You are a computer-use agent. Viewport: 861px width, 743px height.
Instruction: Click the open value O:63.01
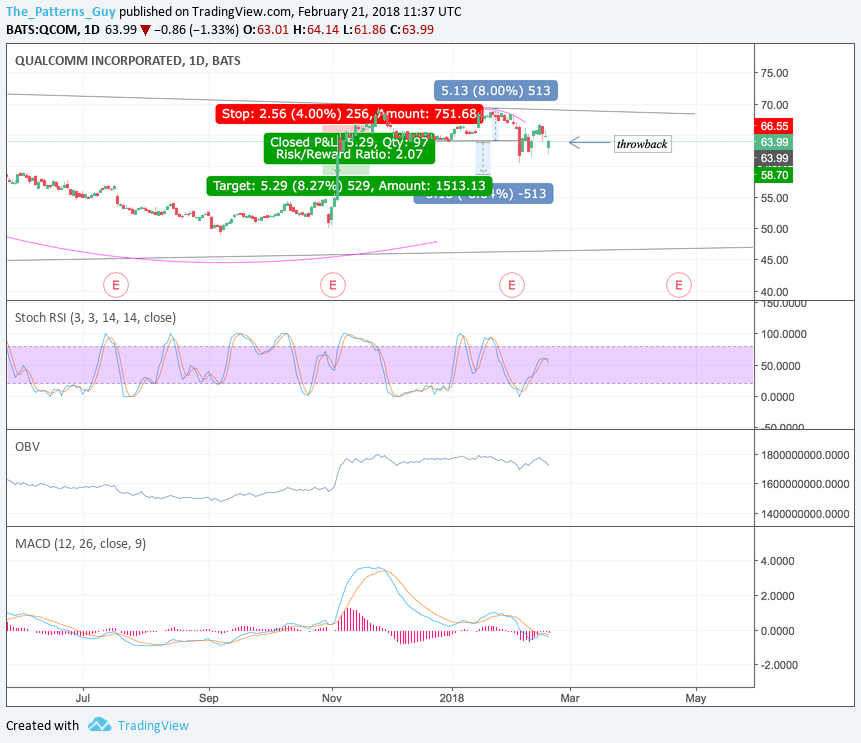pyautogui.click(x=266, y=30)
